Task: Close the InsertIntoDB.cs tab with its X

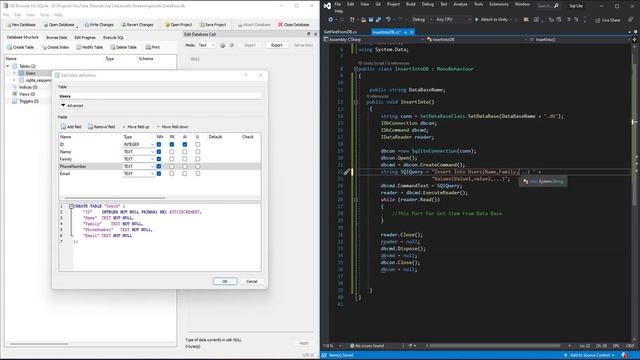Action: (411, 32)
